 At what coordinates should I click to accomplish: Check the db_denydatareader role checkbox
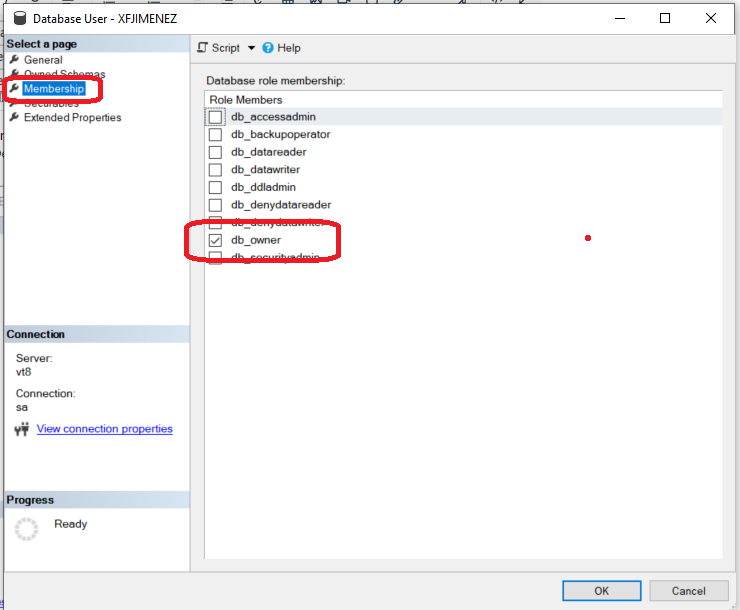click(x=215, y=205)
